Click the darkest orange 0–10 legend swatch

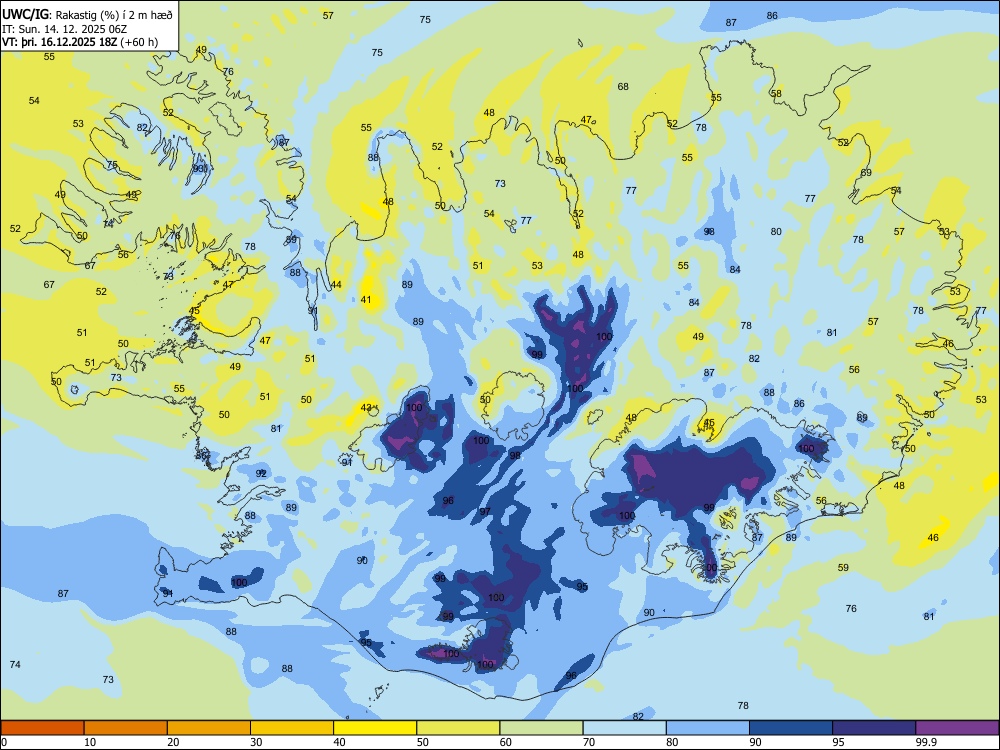(42, 728)
